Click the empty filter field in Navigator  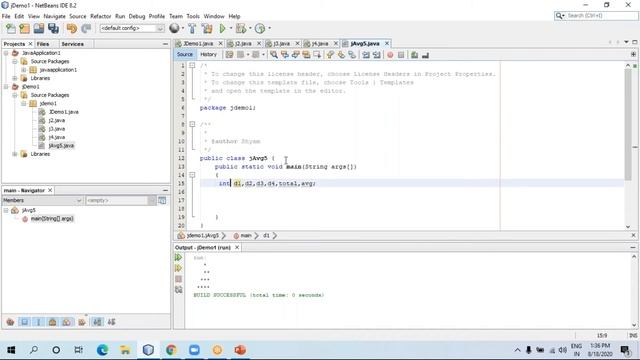pyautogui.click(x=117, y=200)
